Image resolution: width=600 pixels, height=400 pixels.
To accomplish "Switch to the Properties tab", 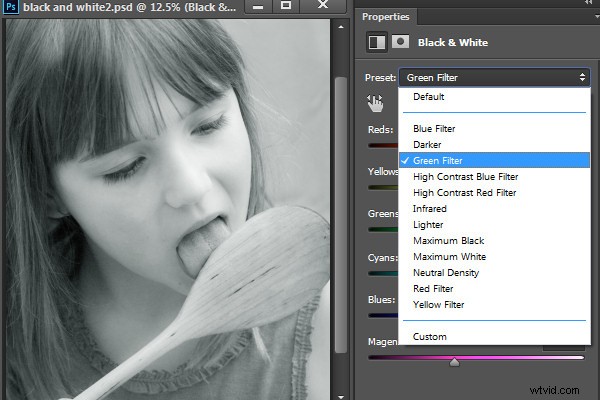I will [x=386, y=17].
